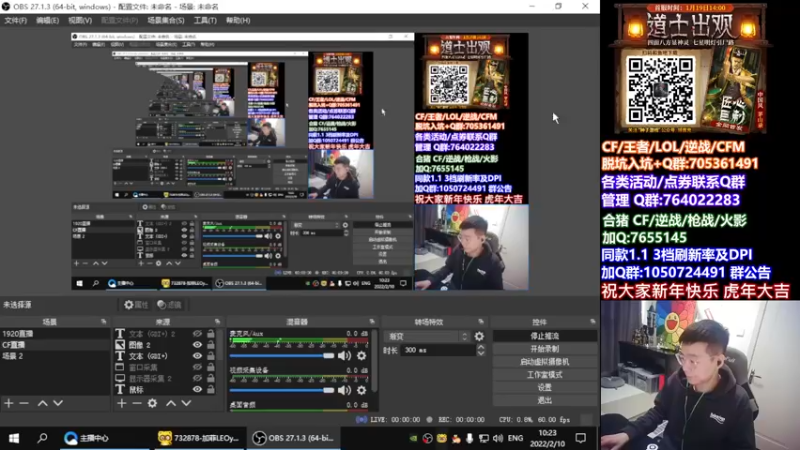Move selected scene up in scenes list
Image resolution: width=800 pixels, height=450 pixels.
[x=42, y=403]
